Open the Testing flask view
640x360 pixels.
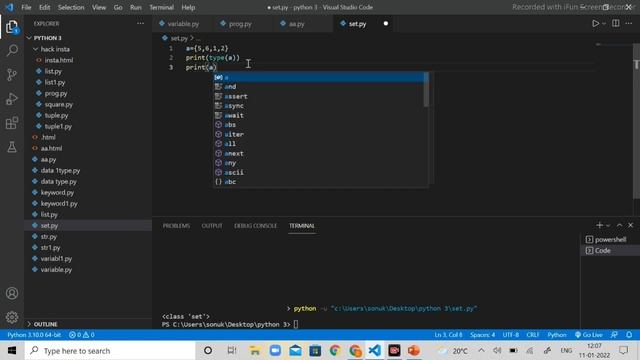12,147
